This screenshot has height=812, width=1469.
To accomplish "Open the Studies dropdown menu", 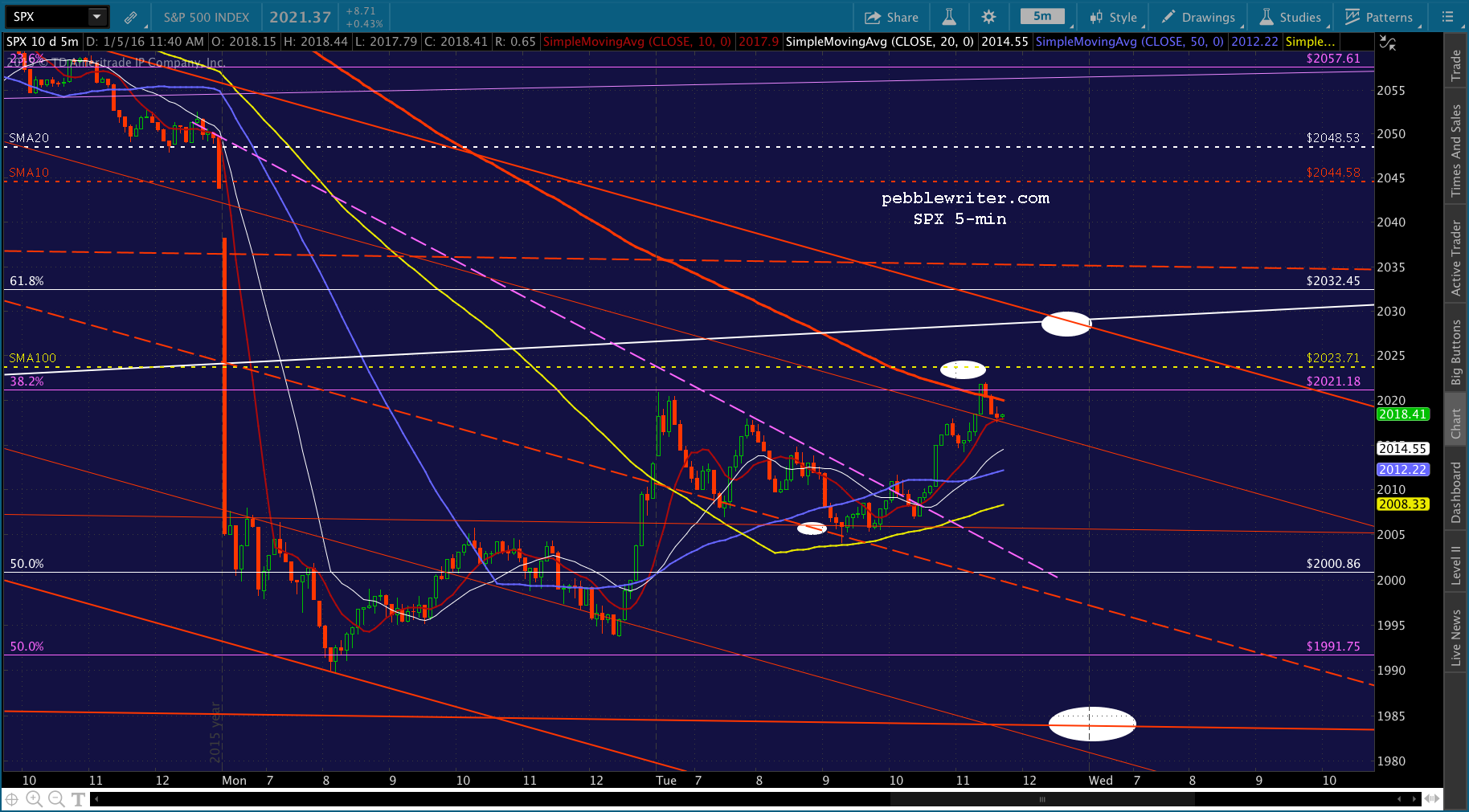I will (x=1291, y=17).
